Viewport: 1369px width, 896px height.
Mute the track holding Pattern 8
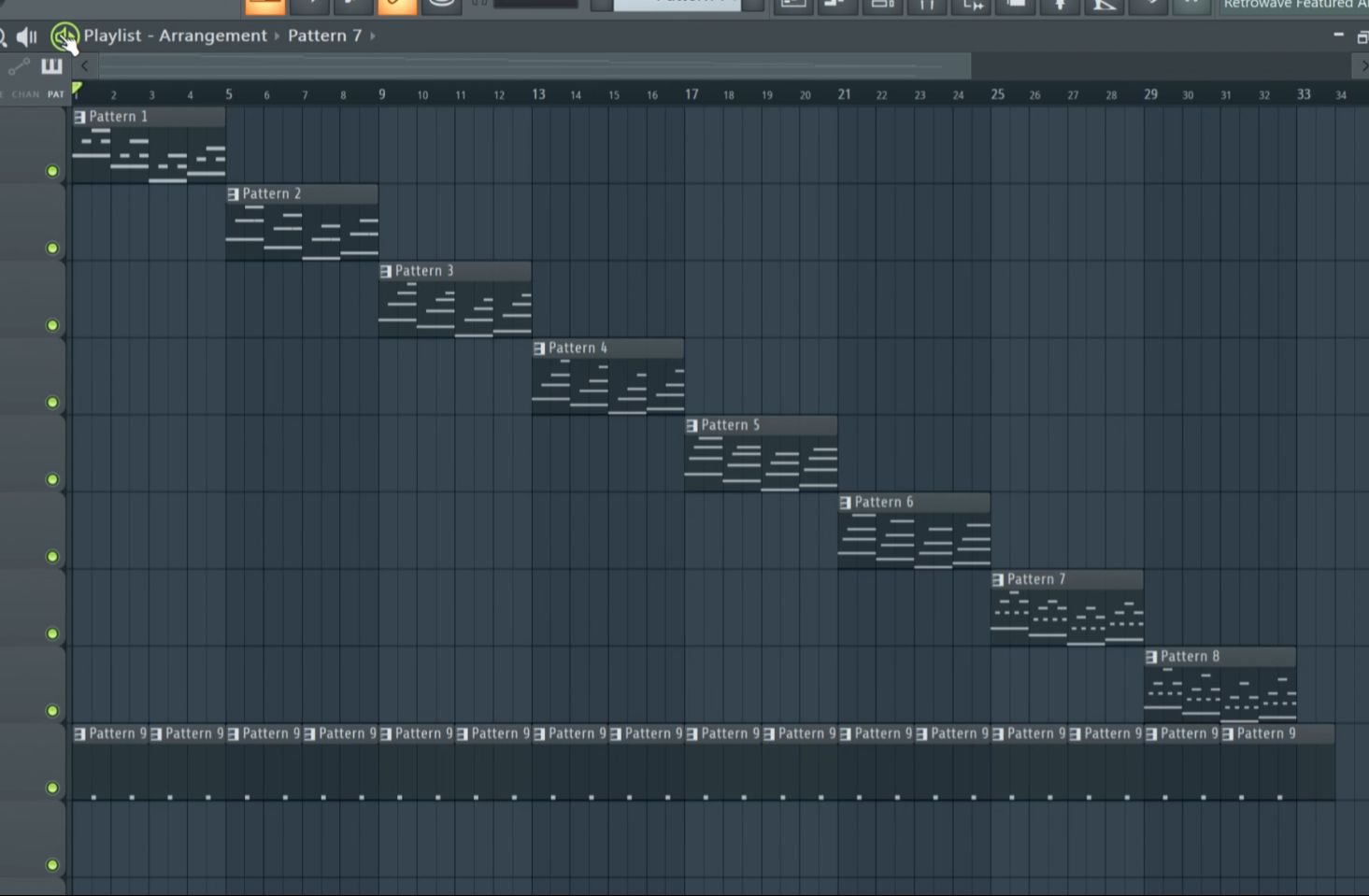[x=52, y=711]
